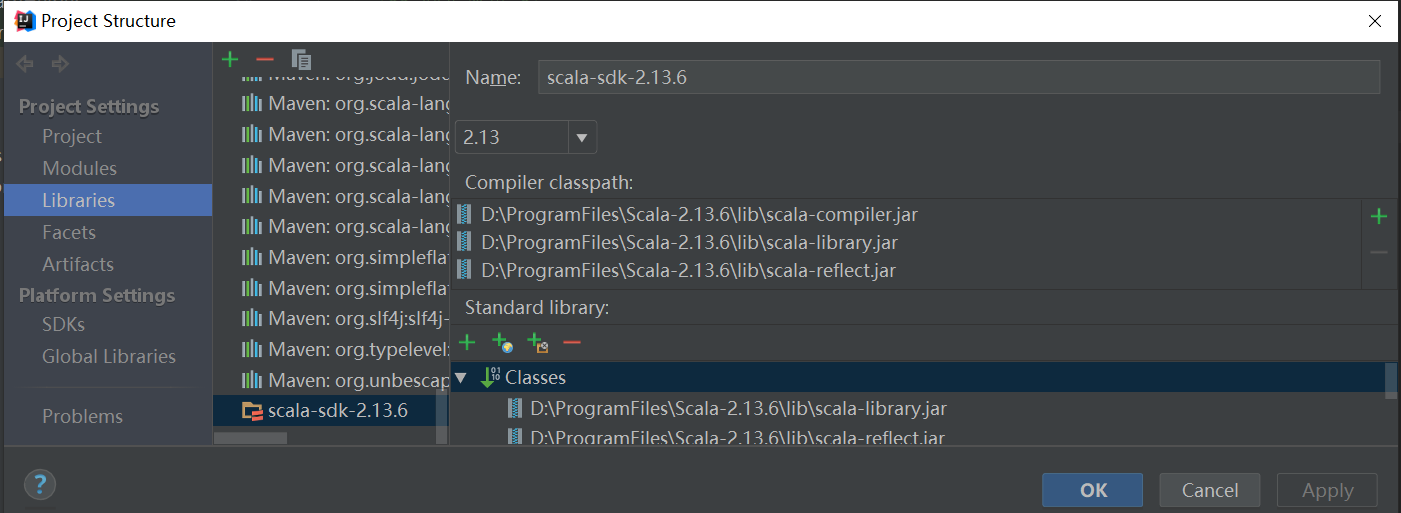This screenshot has width=1401, height=513.
Task: Click the scala-sdk-2.13.6 library icon
Action: point(252,410)
